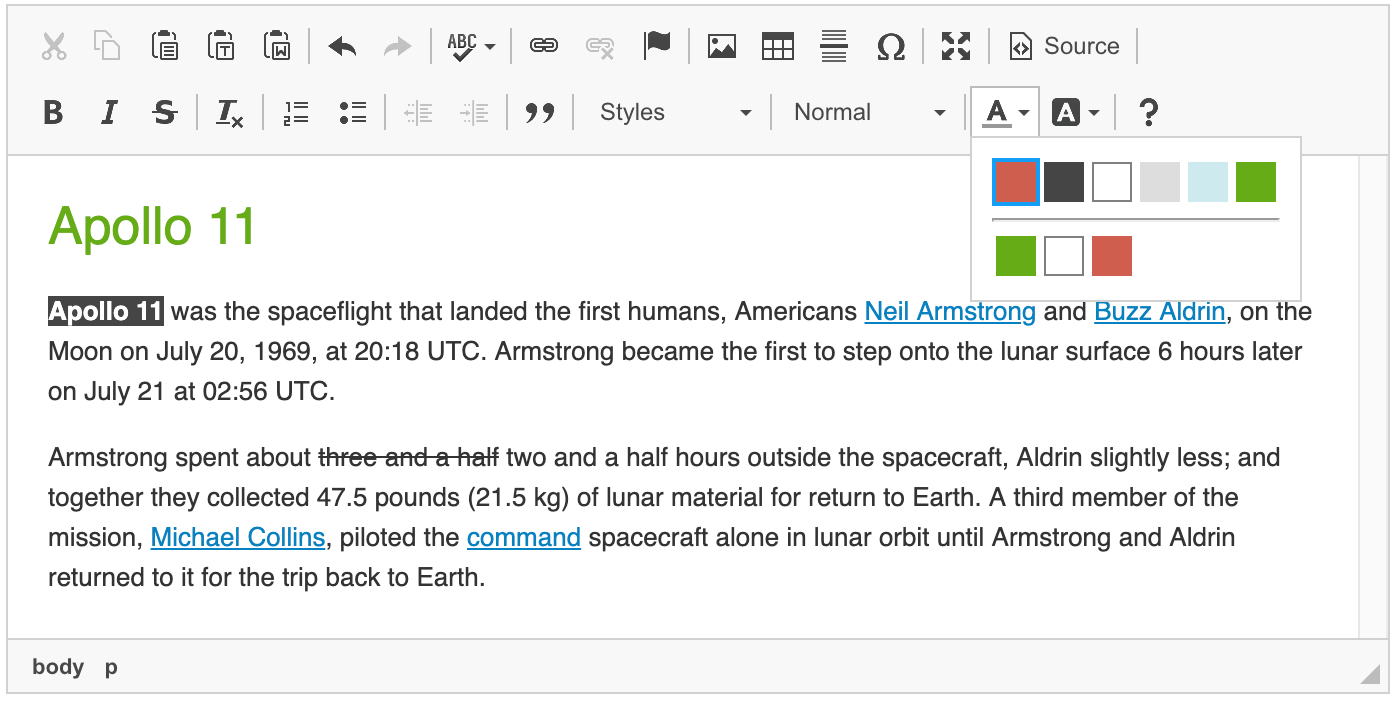Click the Paste clipboard icon

(164, 46)
